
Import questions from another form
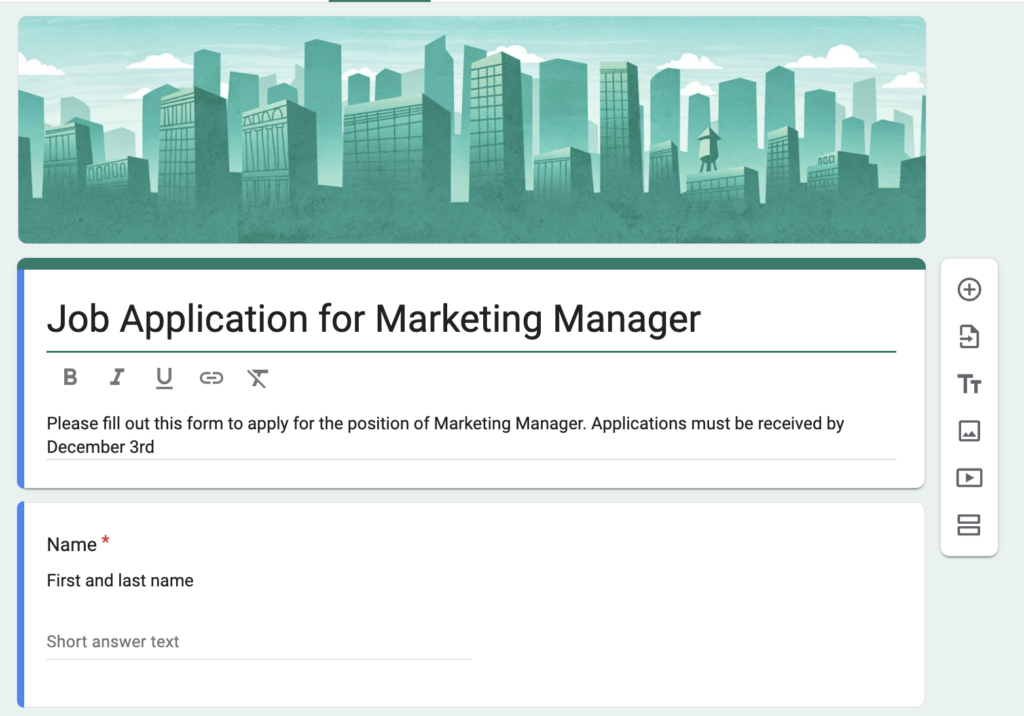[968, 336]
